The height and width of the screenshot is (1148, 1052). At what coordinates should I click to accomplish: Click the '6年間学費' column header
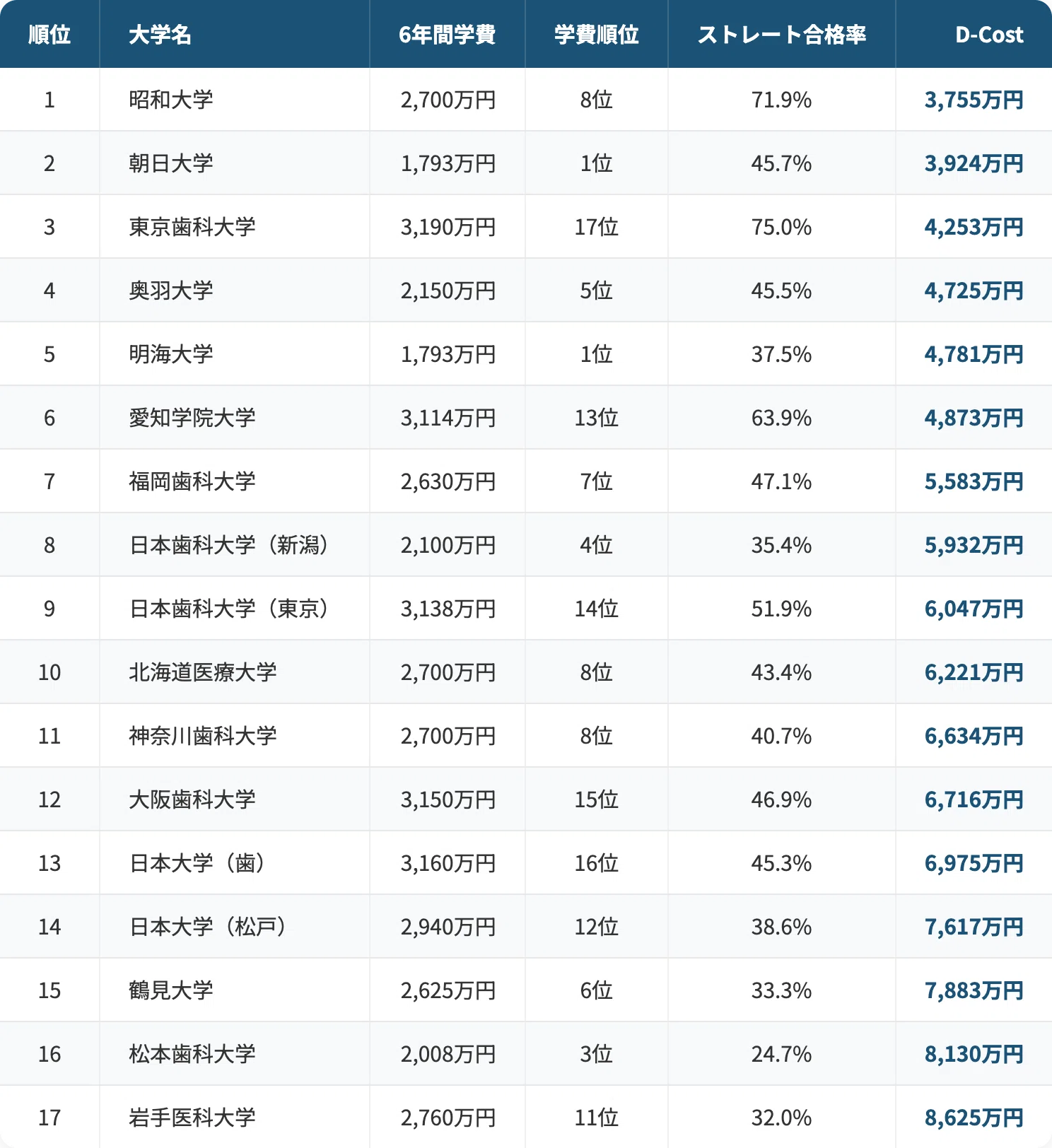(x=447, y=34)
